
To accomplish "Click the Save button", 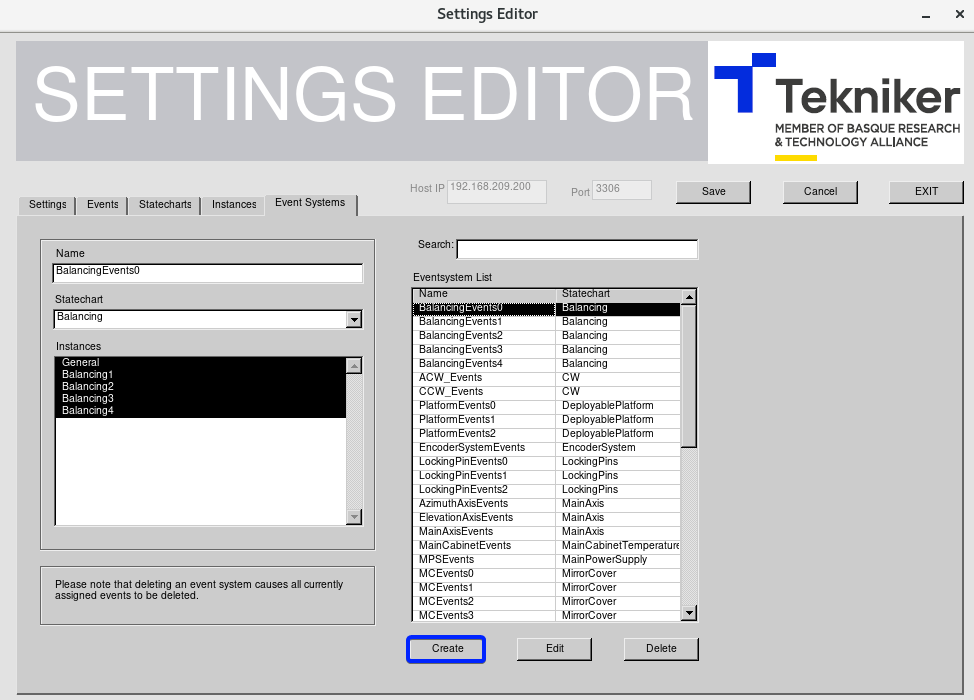I will pyautogui.click(x=713, y=192).
